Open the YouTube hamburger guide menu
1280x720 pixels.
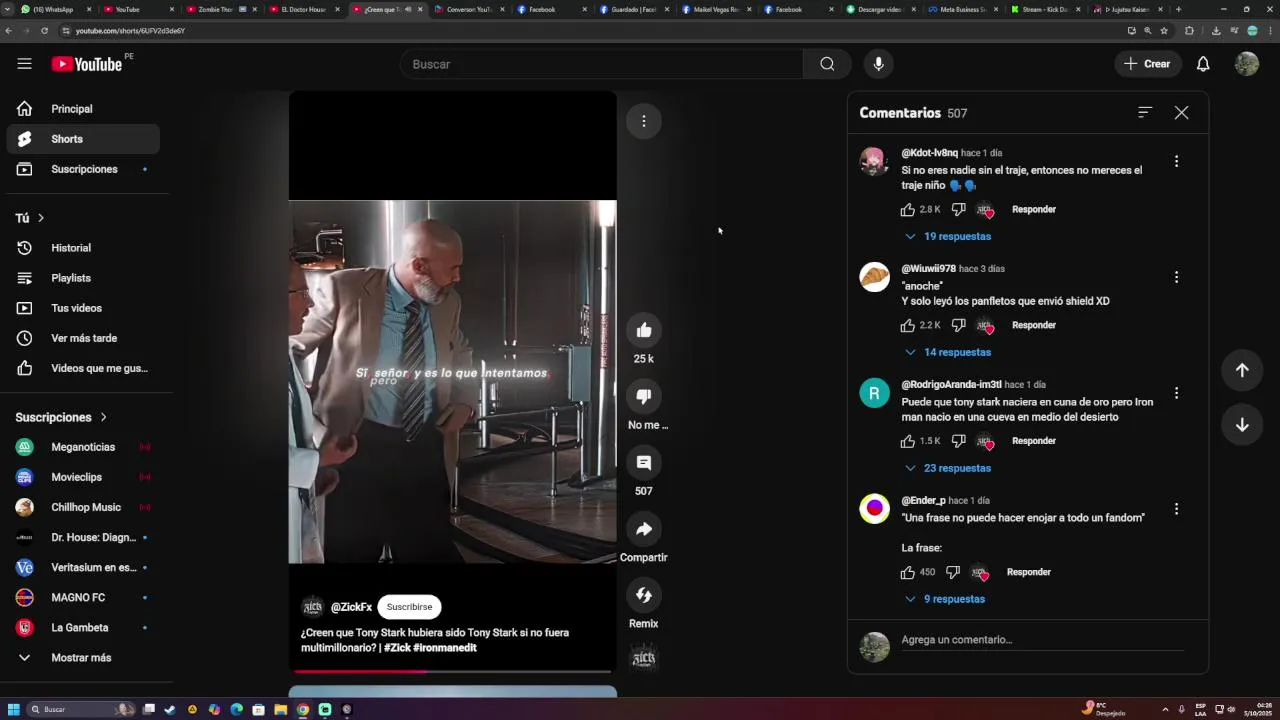[x=24, y=64]
